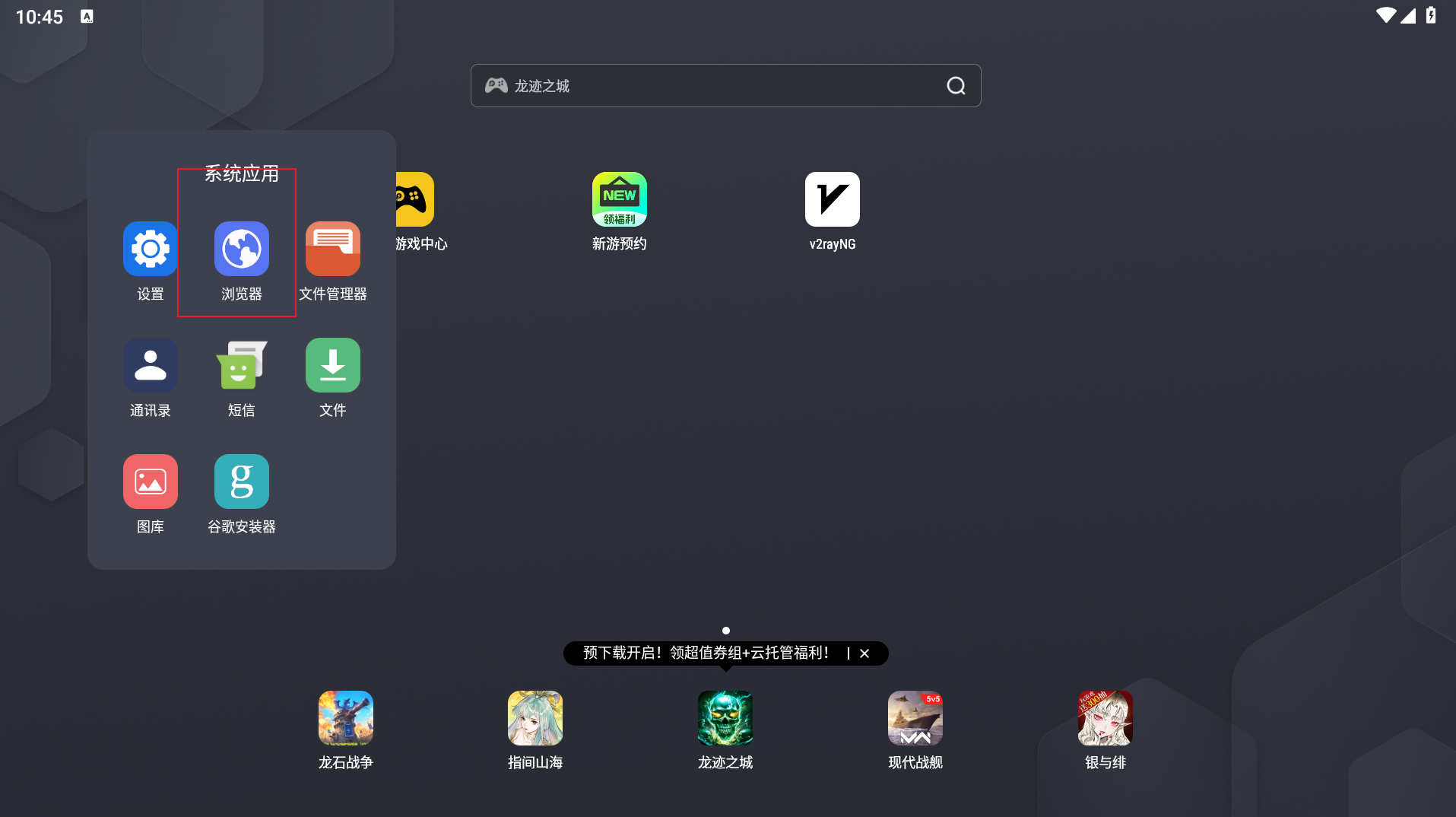Open the 通讯录 contacts app

(151, 365)
